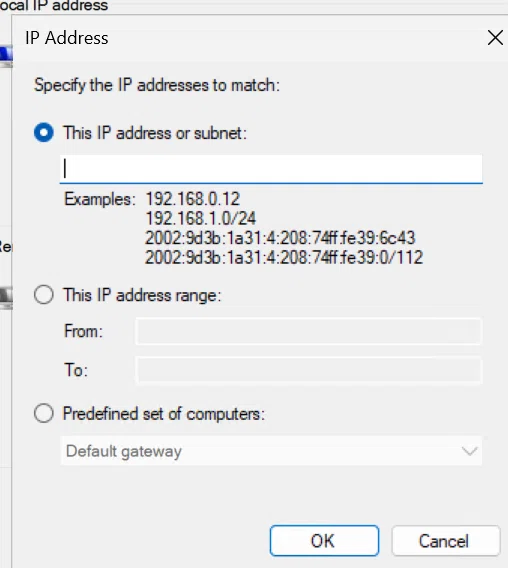Dismiss the dialog with Cancel
508x568 pixels.
(446, 541)
